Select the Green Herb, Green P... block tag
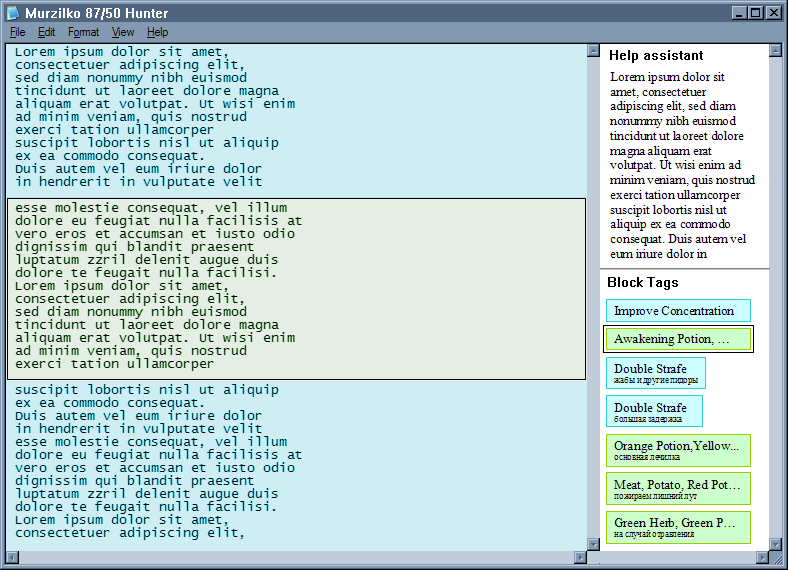 [x=678, y=527]
